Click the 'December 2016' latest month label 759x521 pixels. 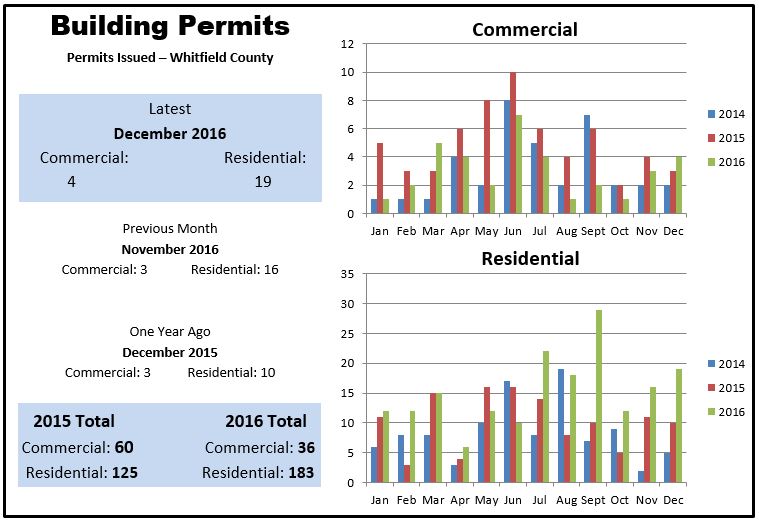point(170,133)
